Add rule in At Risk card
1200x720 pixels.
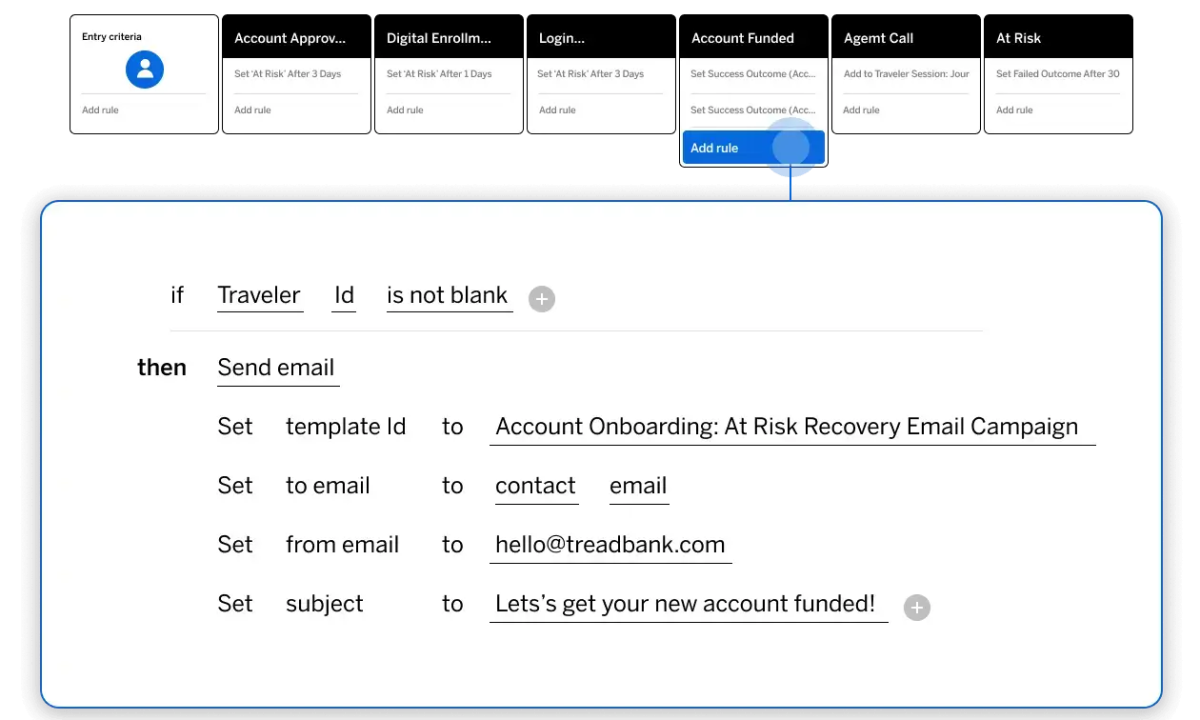coord(1014,110)
